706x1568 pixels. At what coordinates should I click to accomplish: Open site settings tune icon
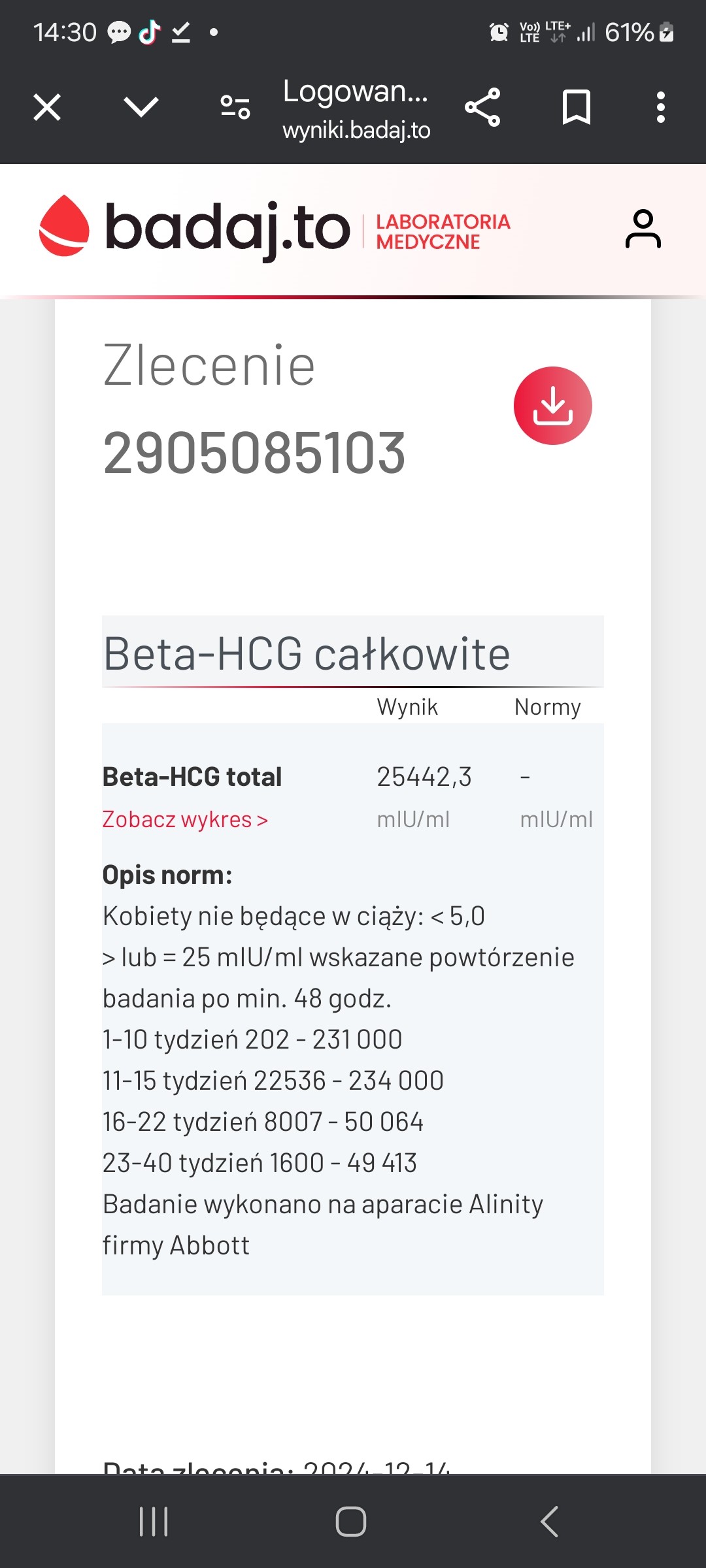pyautogui.click(x=235, y=107)
